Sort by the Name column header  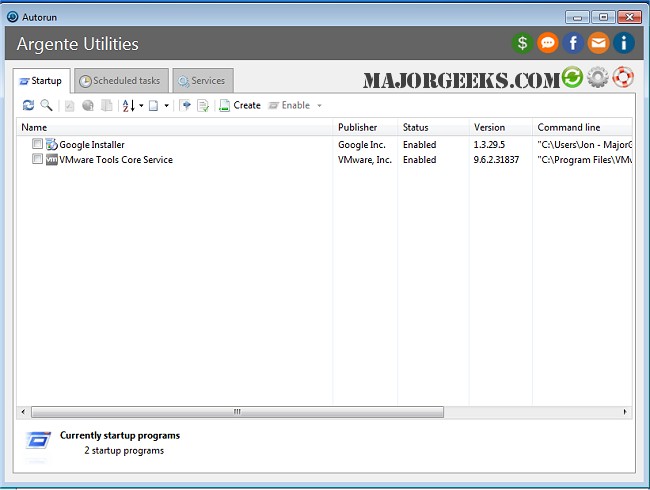point(175,127)
